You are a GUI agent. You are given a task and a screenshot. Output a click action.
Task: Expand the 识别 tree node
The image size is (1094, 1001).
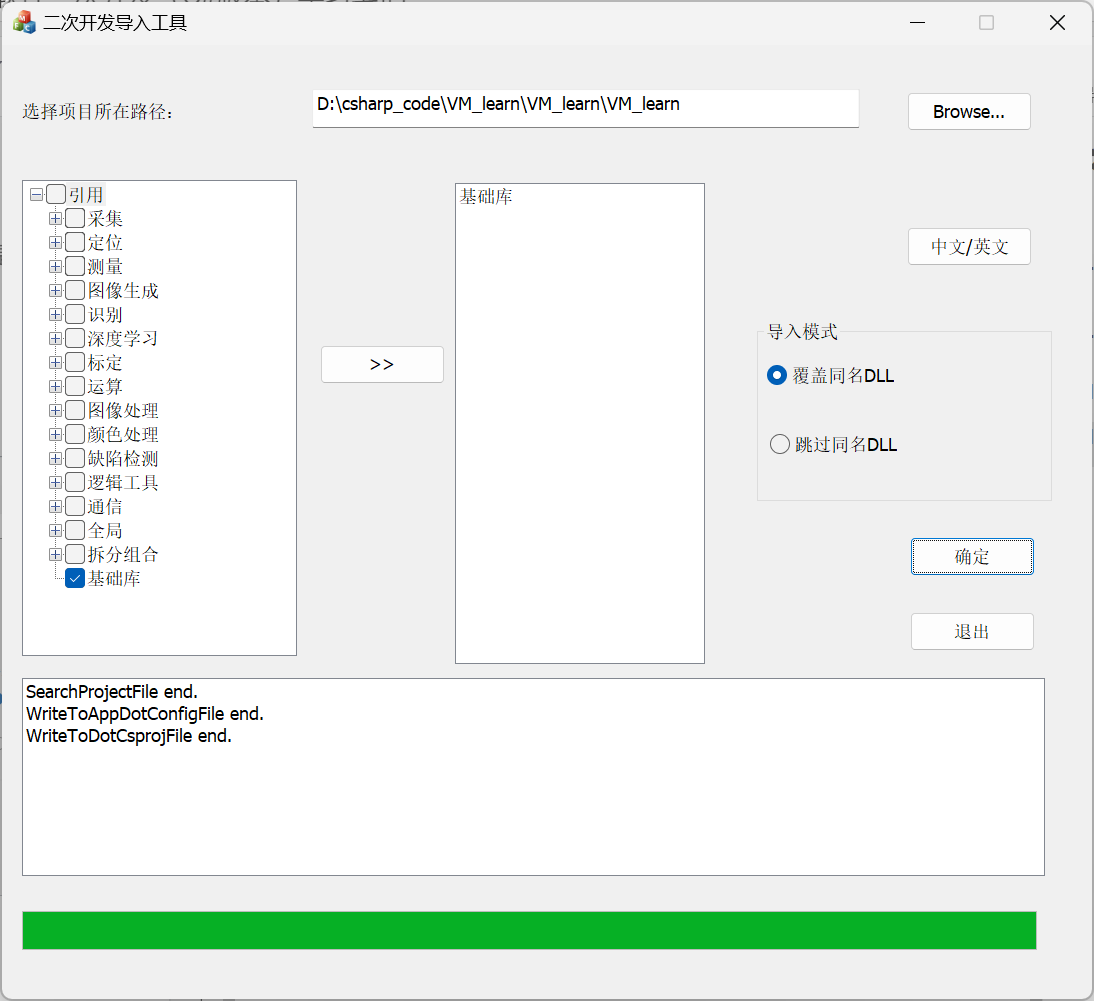55,314
